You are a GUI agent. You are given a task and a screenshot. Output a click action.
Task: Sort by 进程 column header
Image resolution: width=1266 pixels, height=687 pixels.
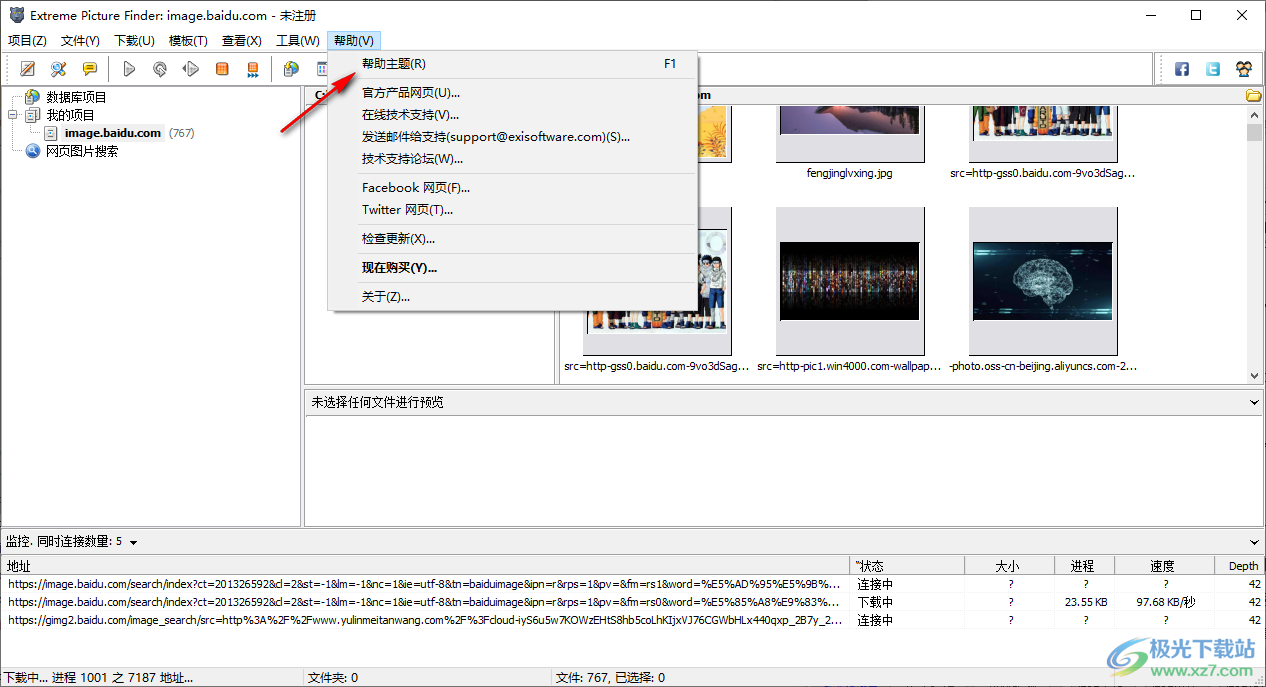tap(1084, 566)
